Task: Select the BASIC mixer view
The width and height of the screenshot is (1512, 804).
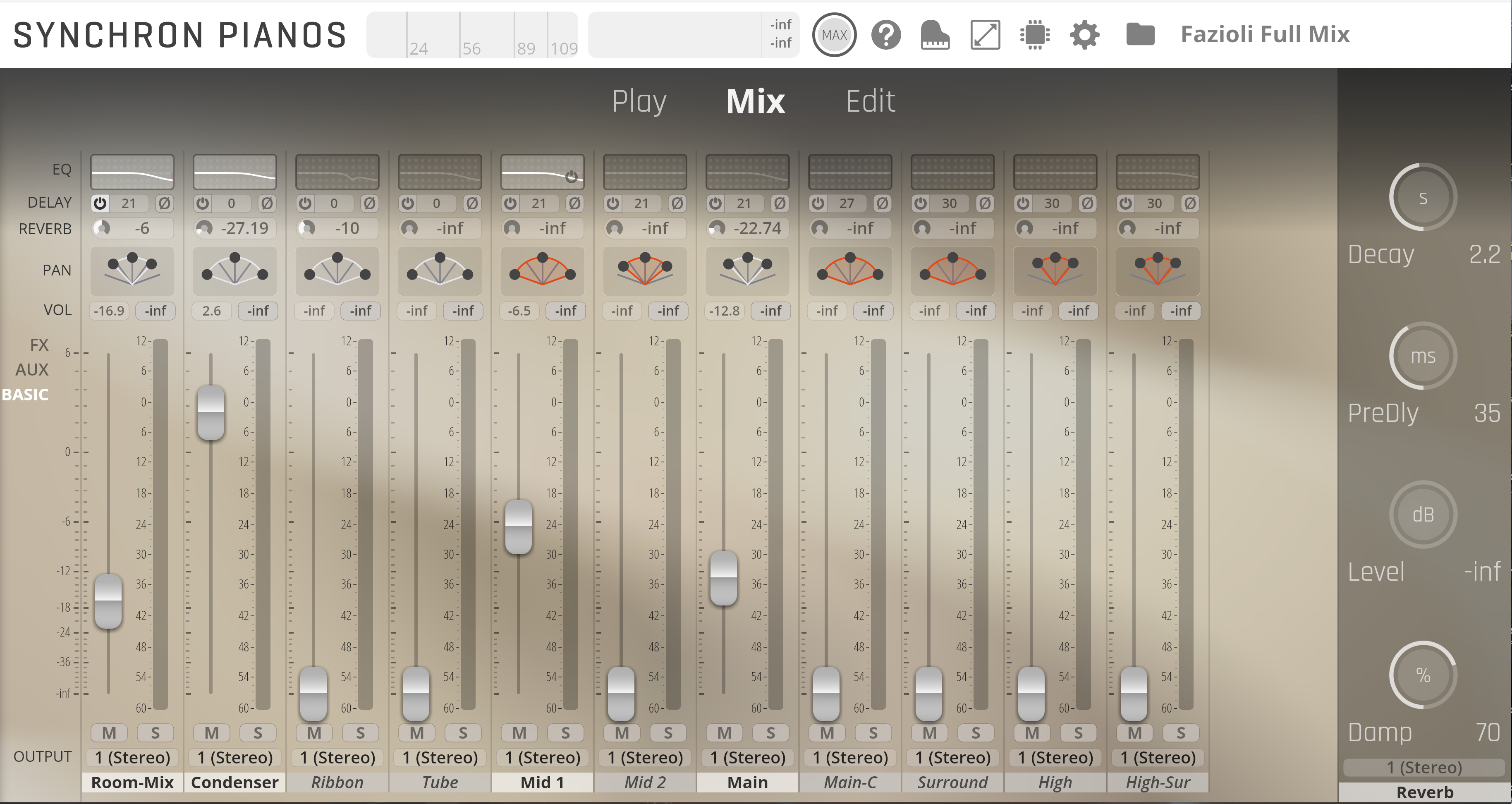Action: (25, 395)
